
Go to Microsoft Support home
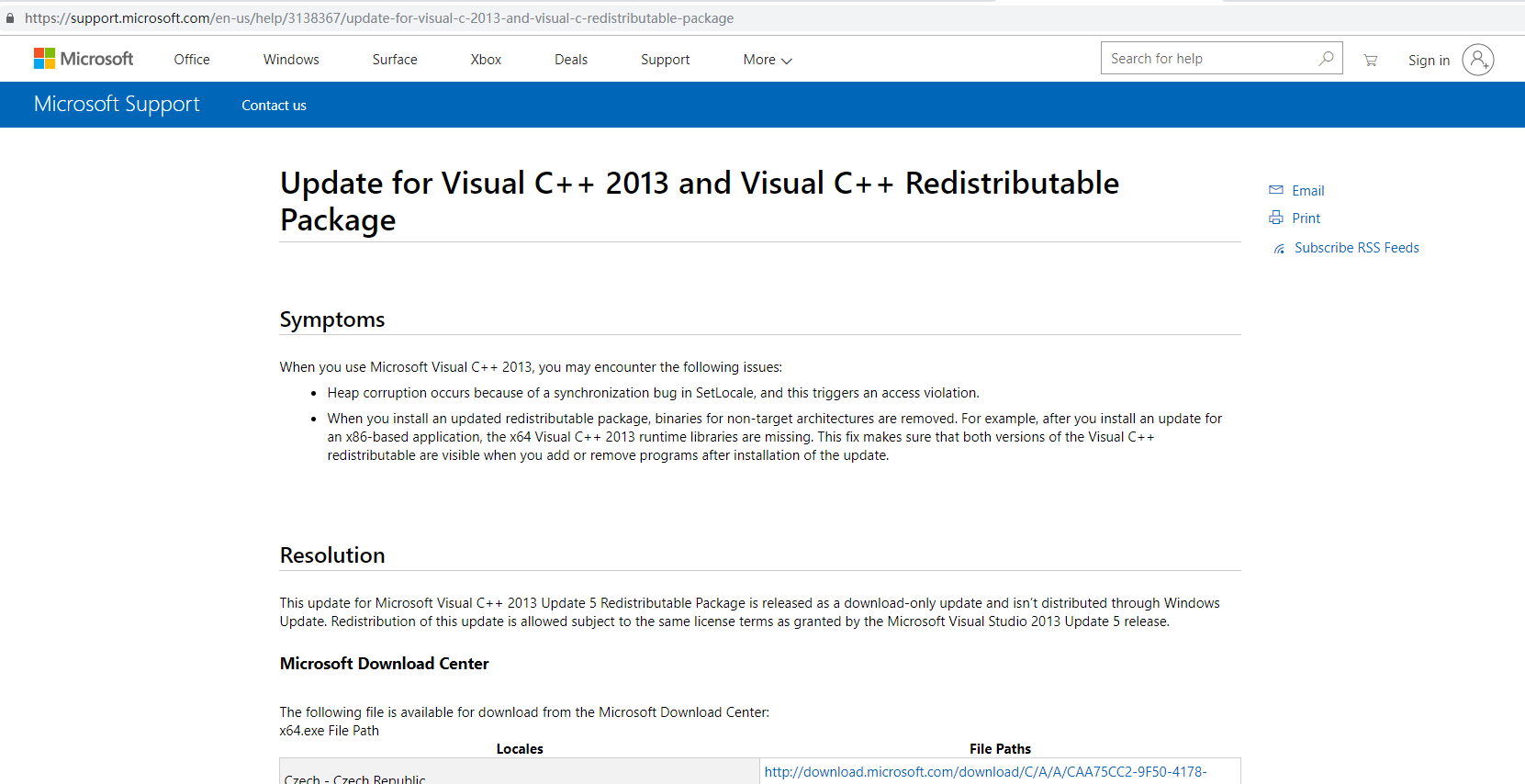coord(117,104)
